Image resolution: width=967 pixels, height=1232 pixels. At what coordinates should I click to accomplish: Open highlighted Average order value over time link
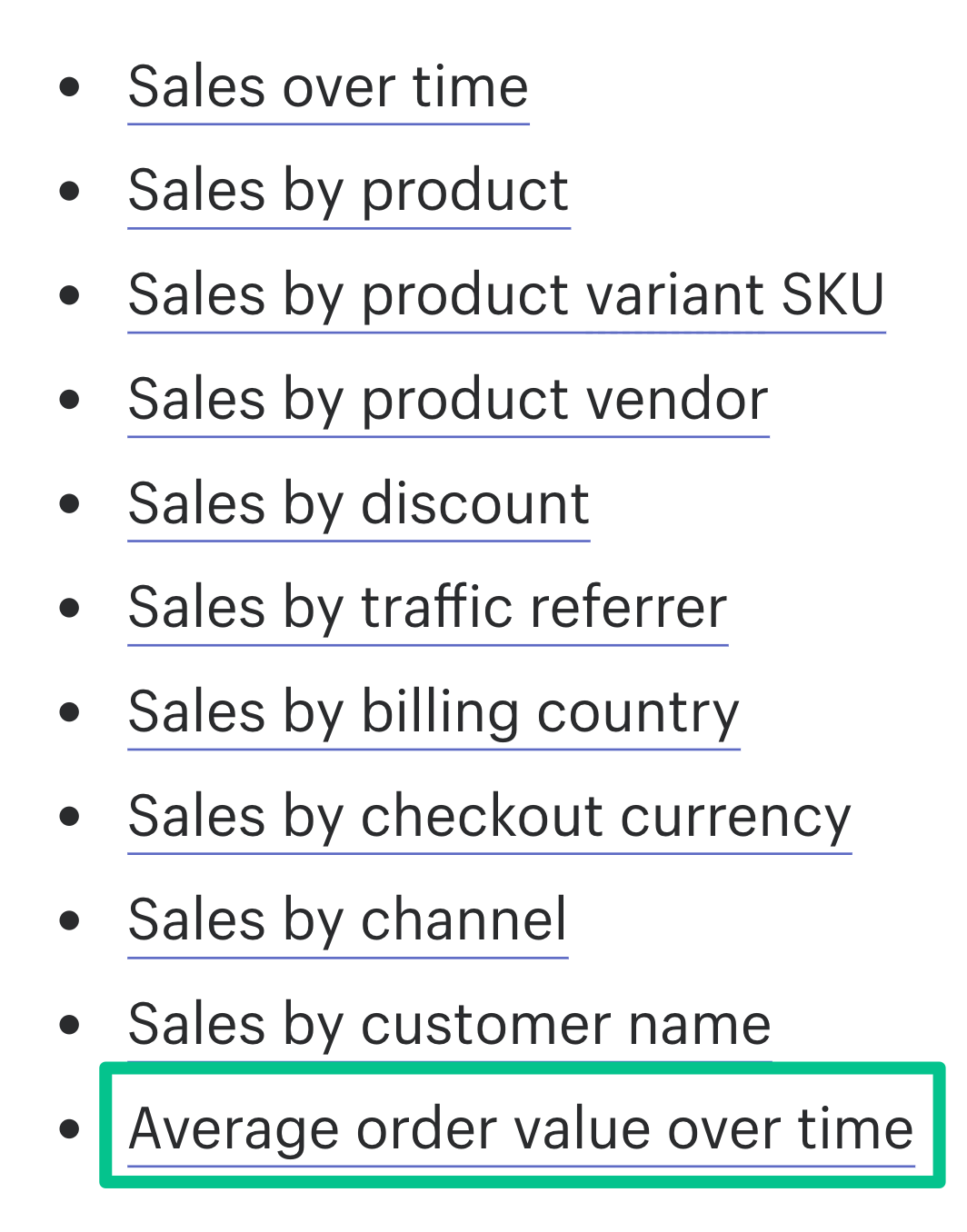(522, 1130)
